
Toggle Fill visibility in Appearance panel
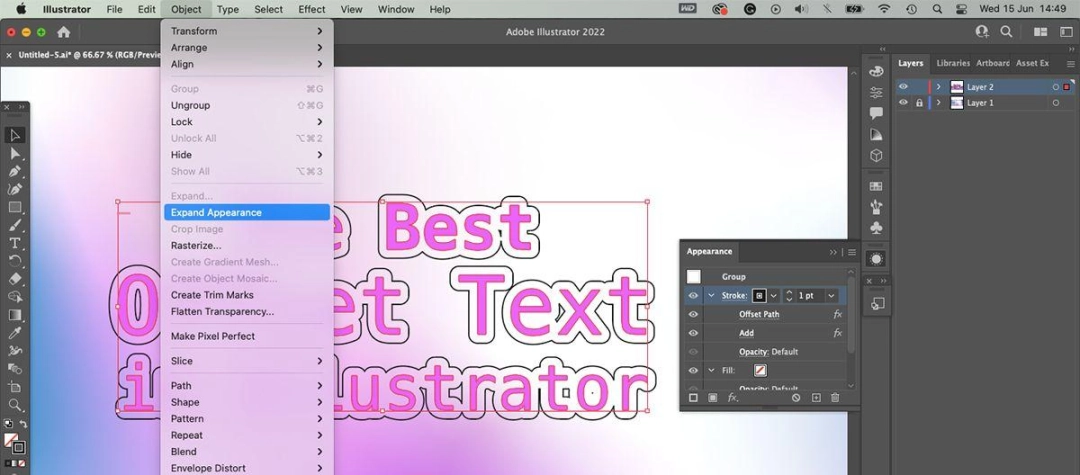[694, 370]
